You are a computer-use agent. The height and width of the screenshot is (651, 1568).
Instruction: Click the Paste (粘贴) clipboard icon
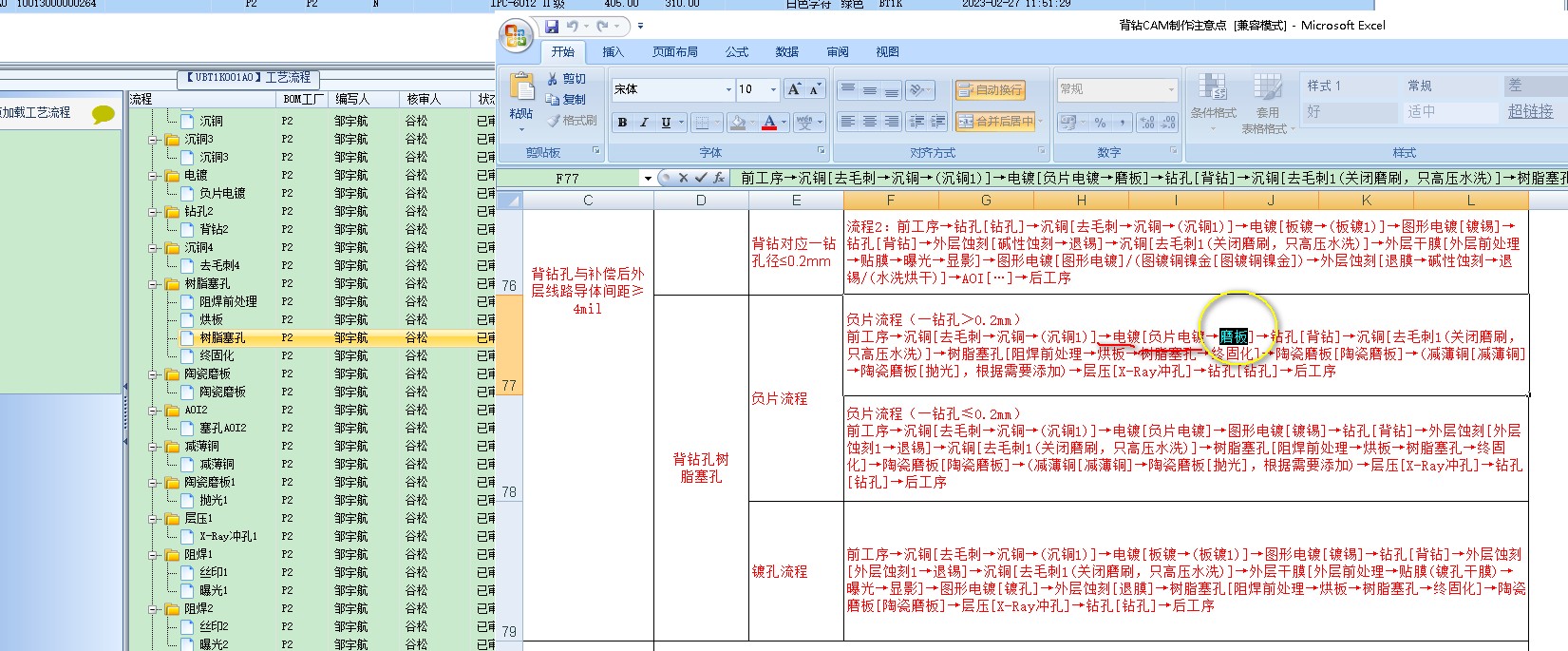[x=521, y=87]
